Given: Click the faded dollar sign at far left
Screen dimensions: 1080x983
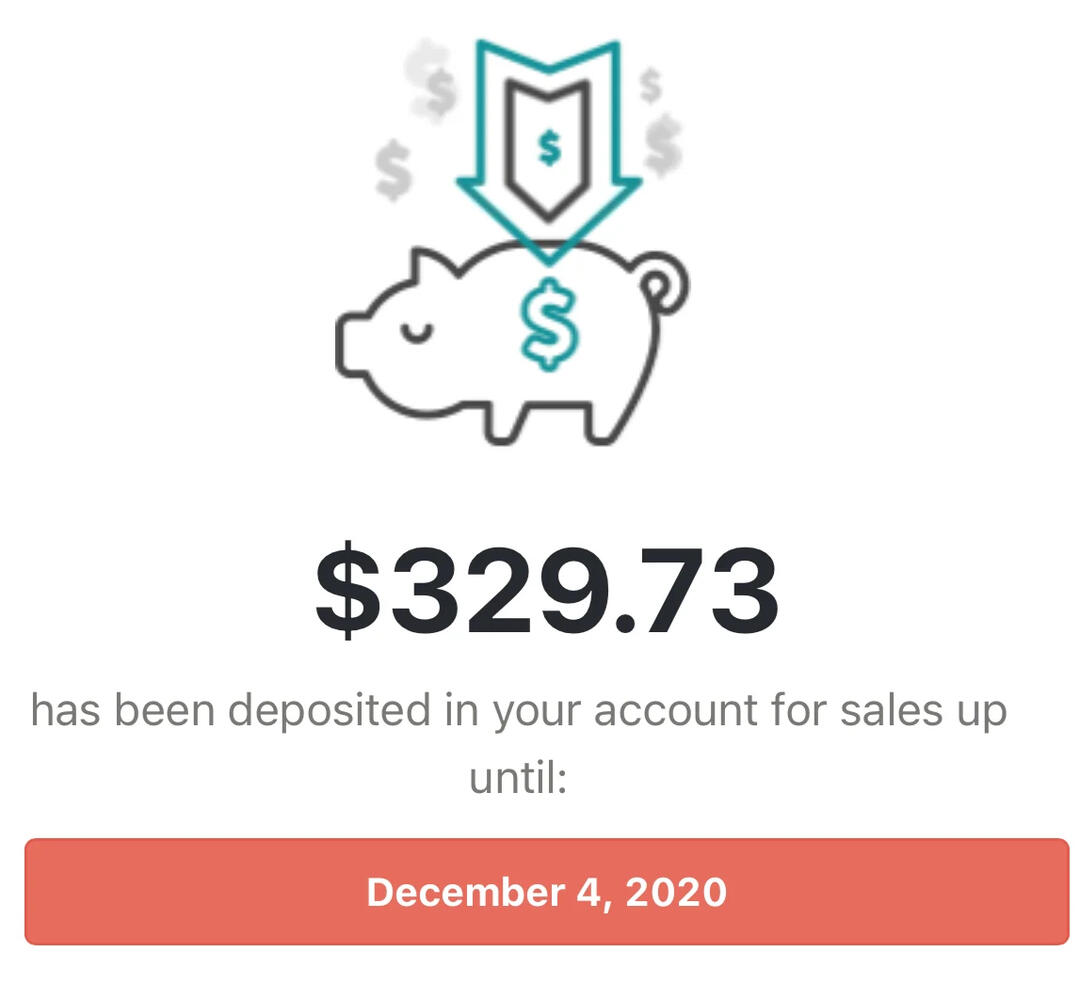Looking at the screenshot, I should (393, 170).
